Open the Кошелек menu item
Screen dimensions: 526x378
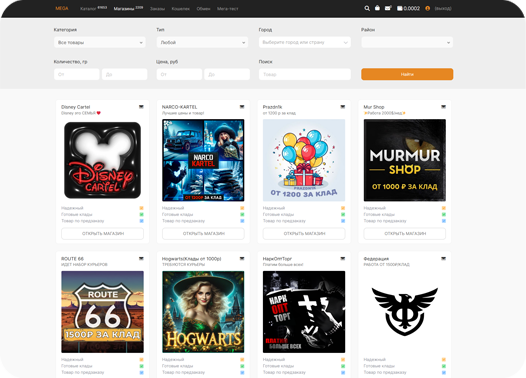tap(180, 9)
